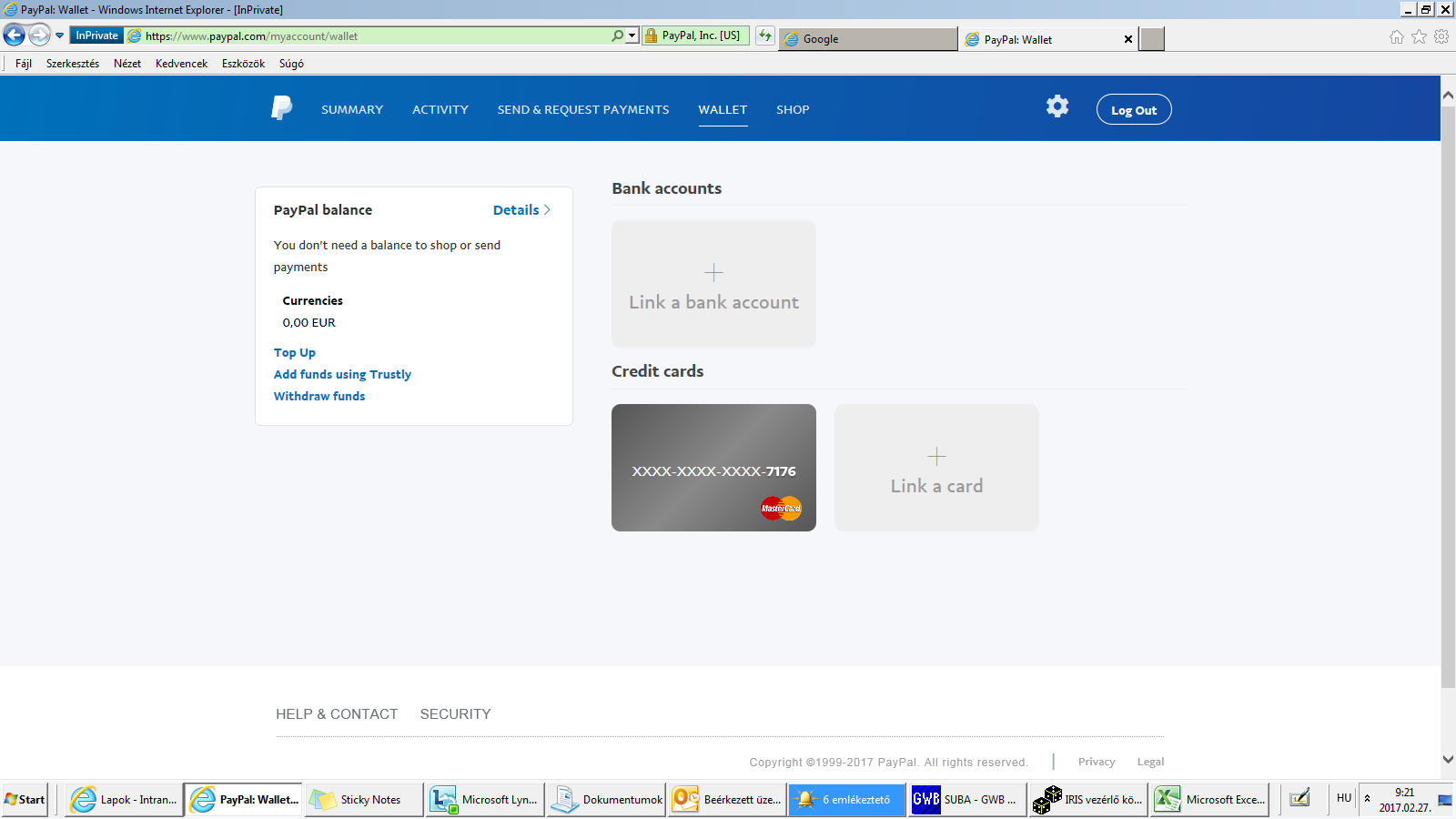Click the Log Out button
The width and height of the screenshot is (1456, 819).
pyautogui.click(x=1134, y=109)
